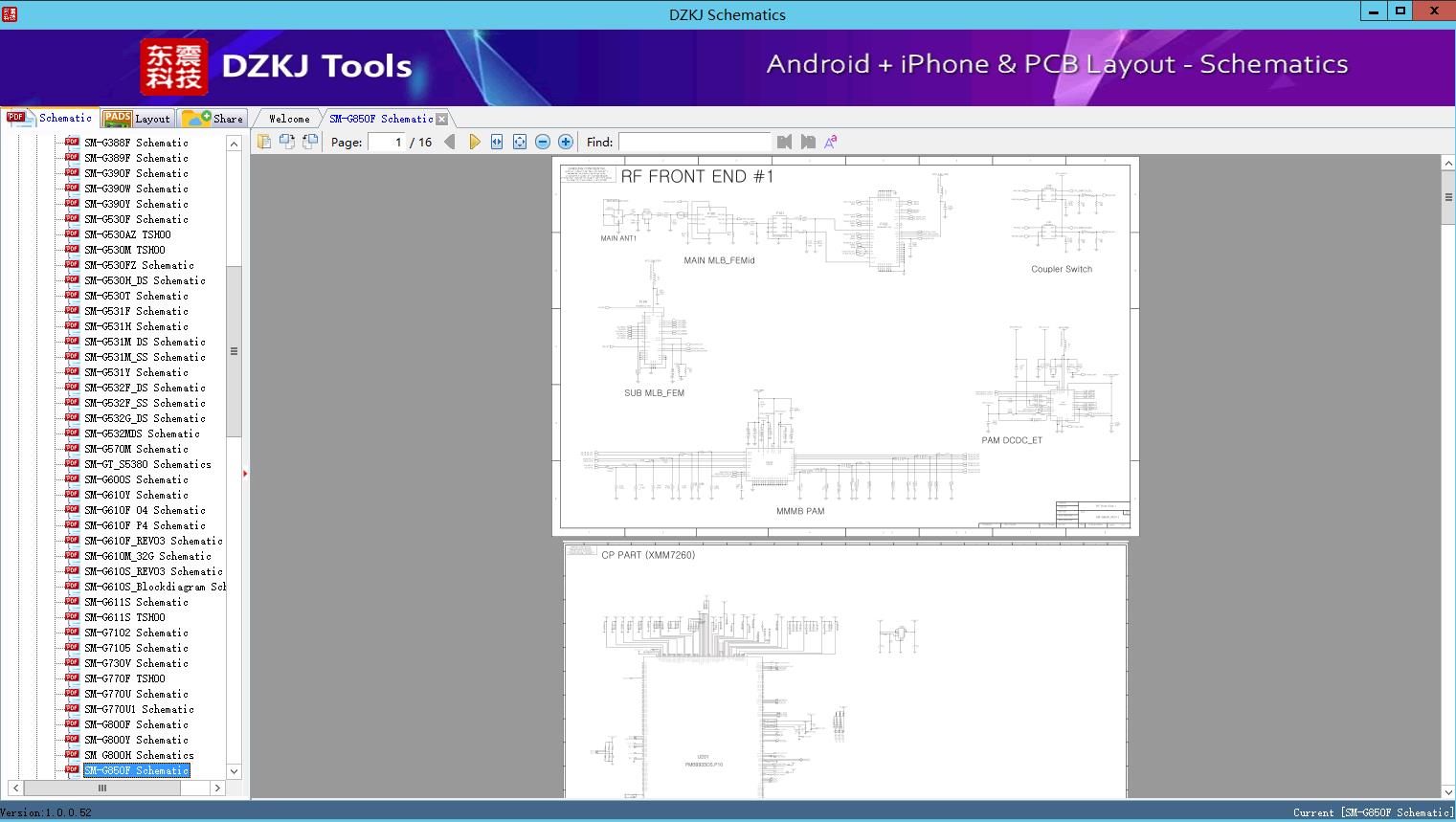Select SM-G530AZ TSHOO in the tree

tap(127, 234)
